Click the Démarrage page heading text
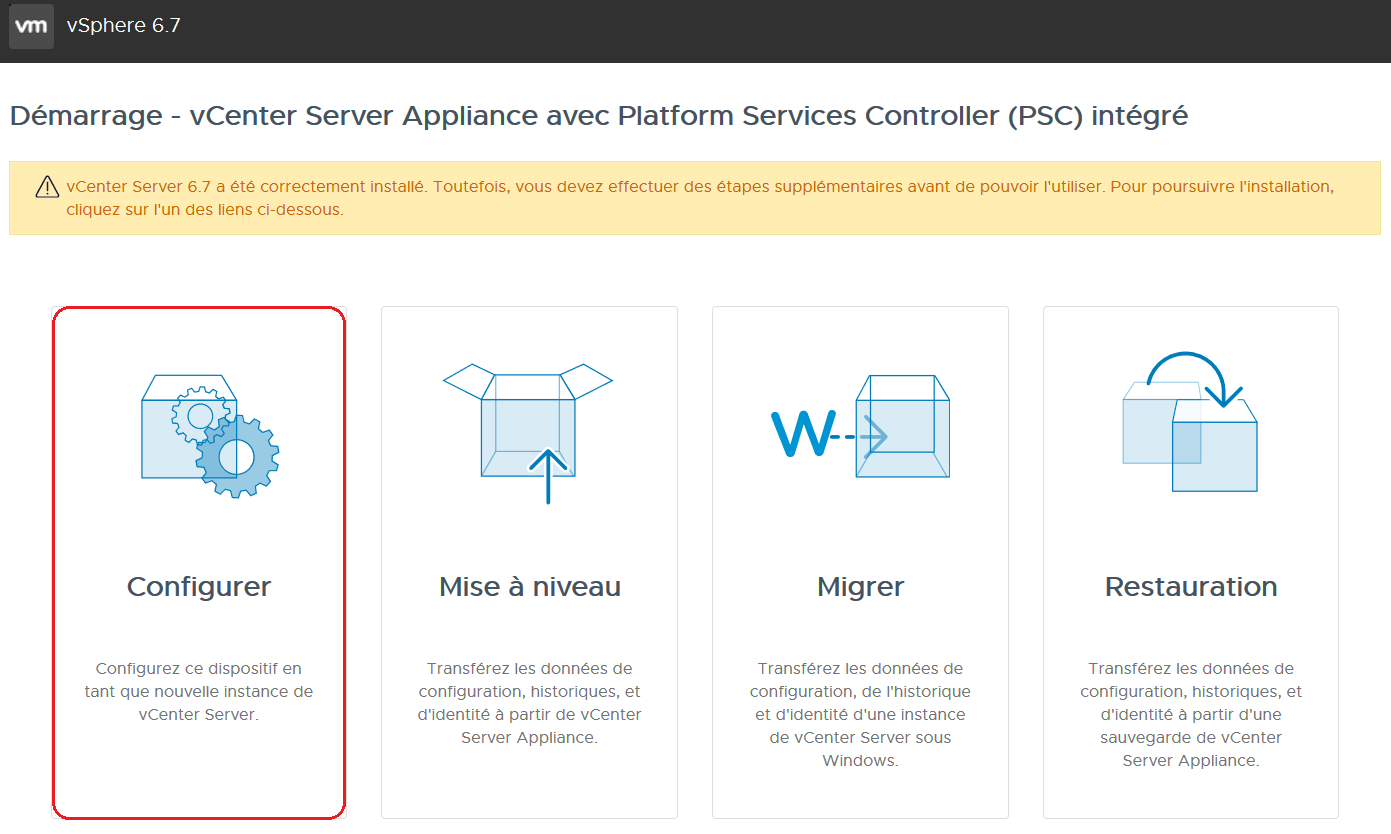 pyautogui.click(x=599, y=116)
